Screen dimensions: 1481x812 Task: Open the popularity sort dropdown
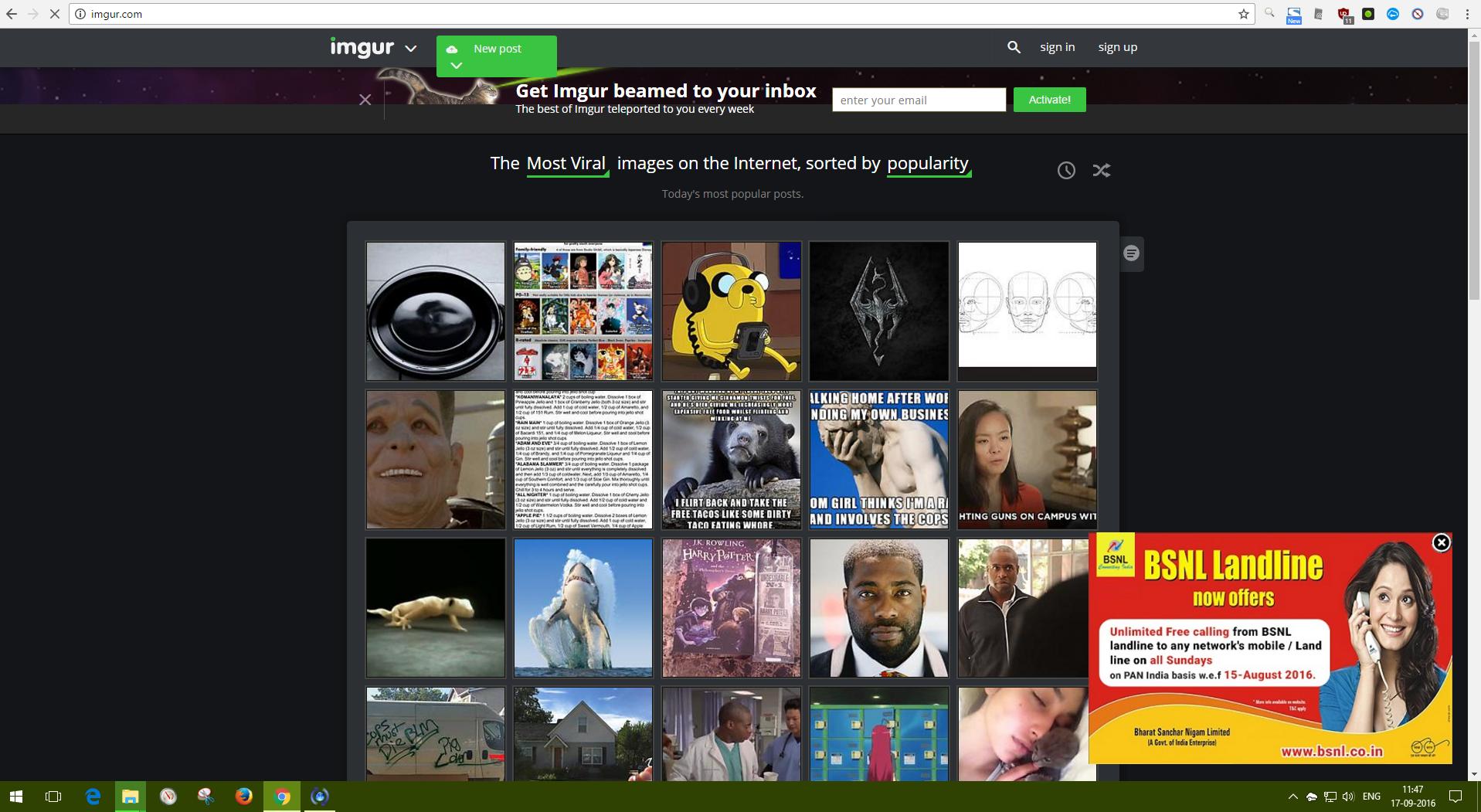click(x=928, y=164)
